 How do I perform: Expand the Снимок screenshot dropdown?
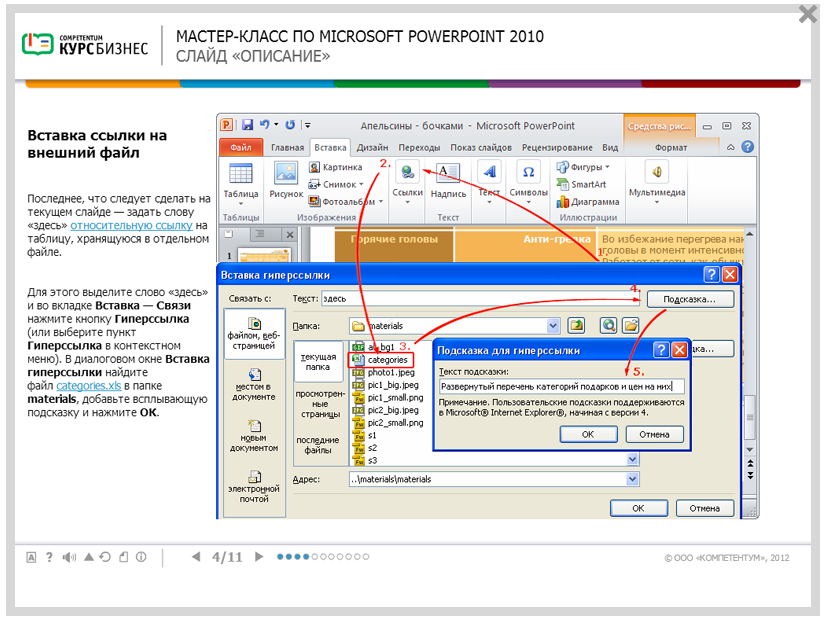pos(361,184)
